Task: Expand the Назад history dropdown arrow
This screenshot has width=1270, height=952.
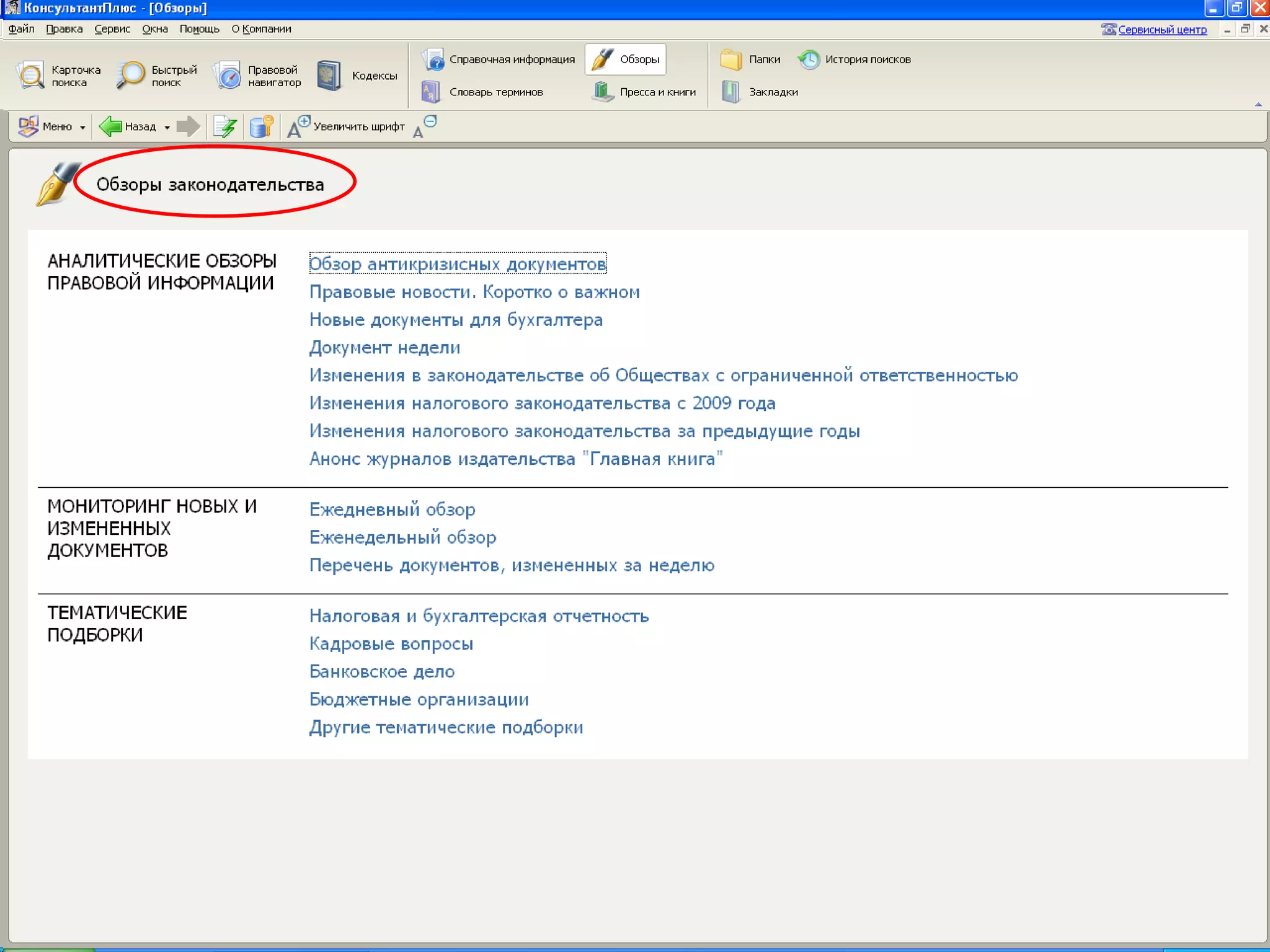Action: coord(167,128)
